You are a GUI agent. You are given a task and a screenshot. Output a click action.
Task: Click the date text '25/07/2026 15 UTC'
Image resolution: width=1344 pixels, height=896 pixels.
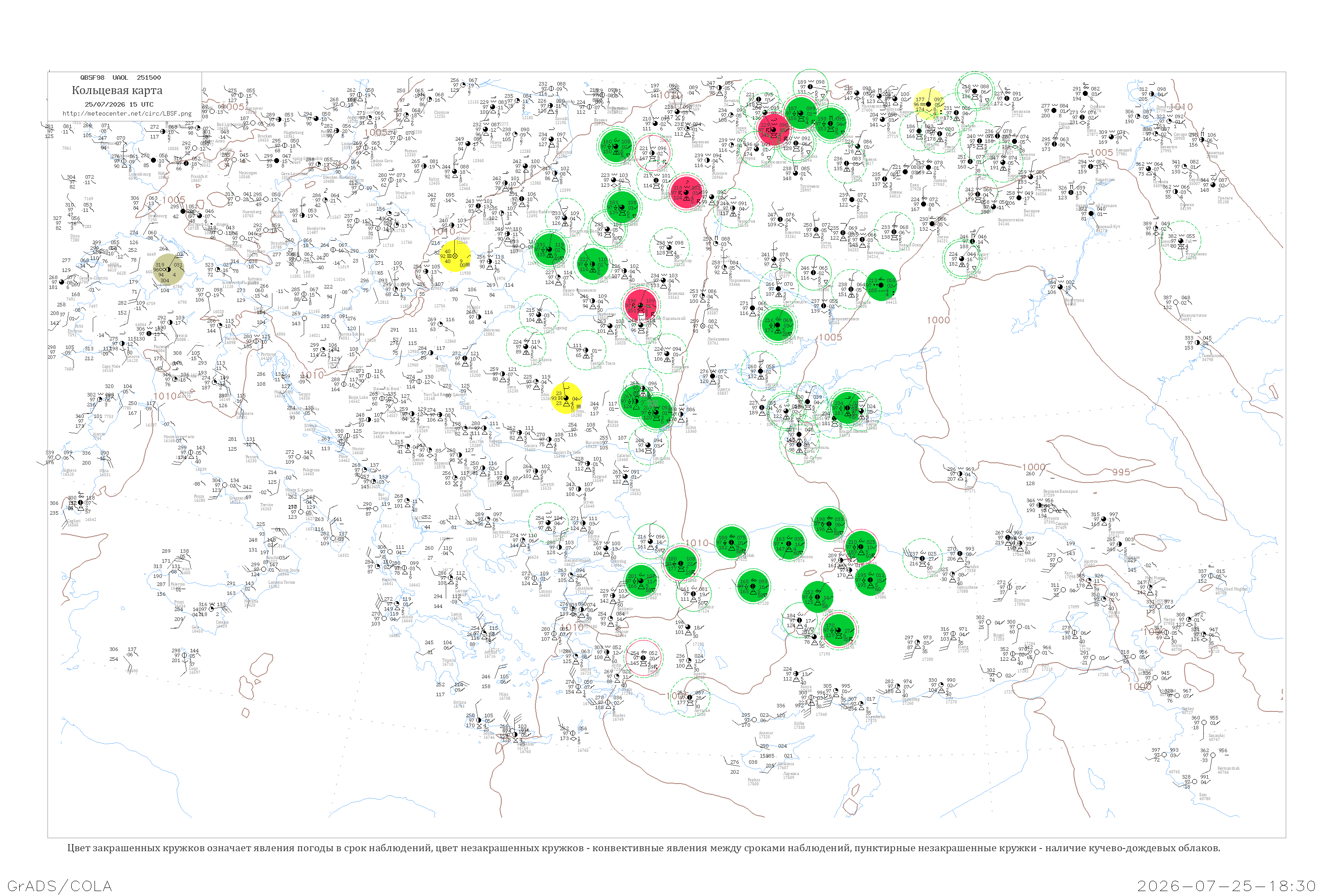pyautogui.click(x=119, y=104)
